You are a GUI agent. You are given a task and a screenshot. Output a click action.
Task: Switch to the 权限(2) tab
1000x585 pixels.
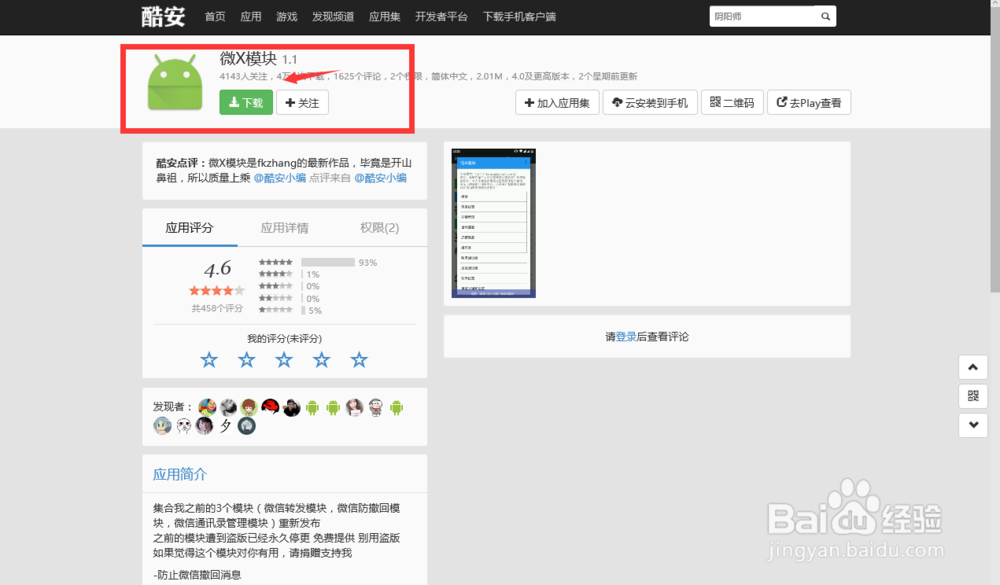coord(379,228)
